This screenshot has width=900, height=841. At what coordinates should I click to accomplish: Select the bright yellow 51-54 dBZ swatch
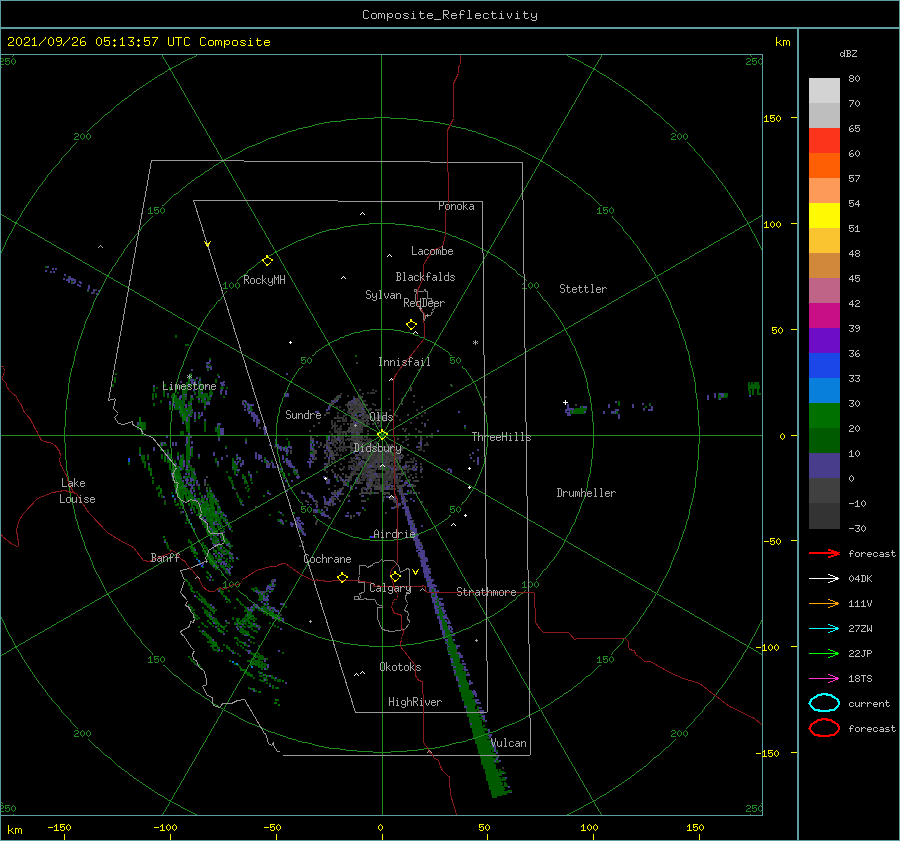click(x=824, y=215)
